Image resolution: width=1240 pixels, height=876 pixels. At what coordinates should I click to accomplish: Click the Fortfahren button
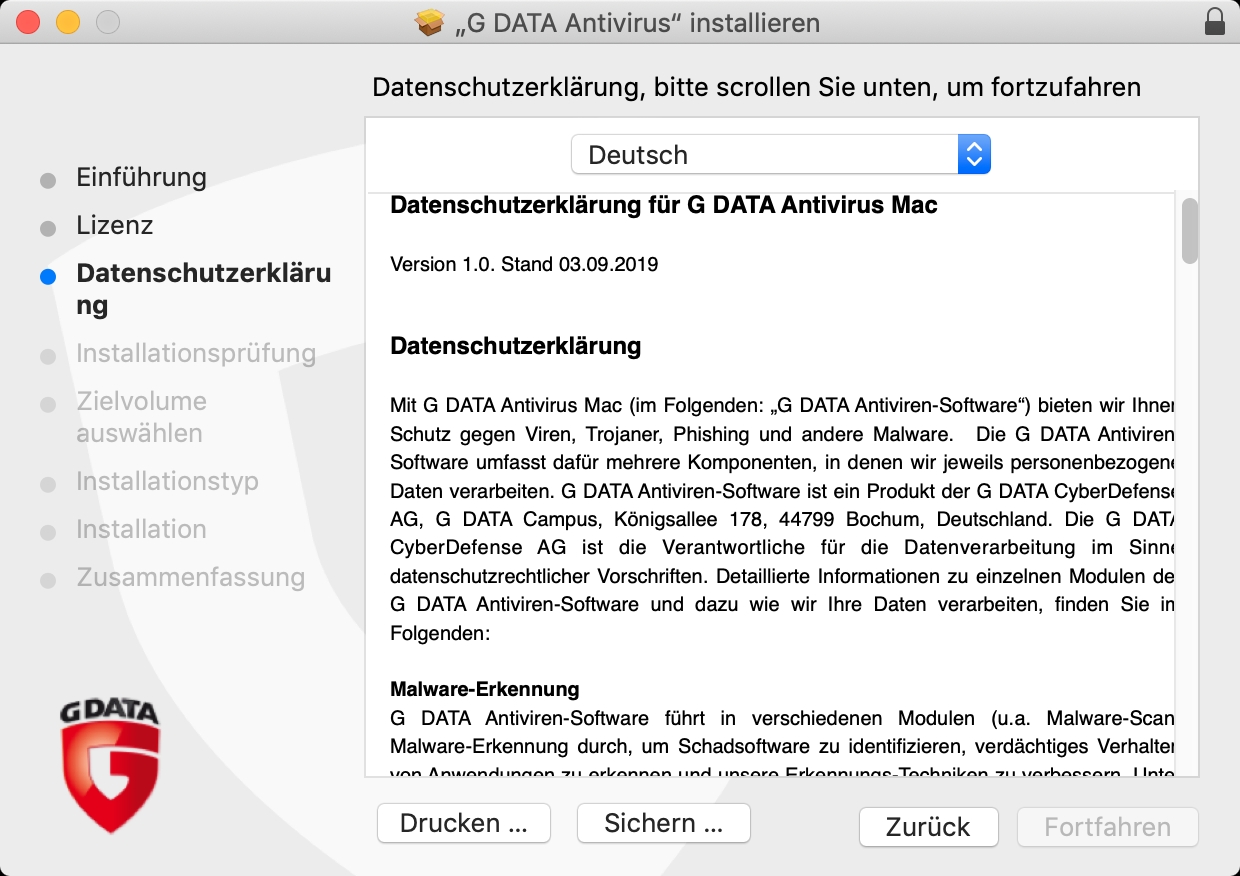(1108, 827)
